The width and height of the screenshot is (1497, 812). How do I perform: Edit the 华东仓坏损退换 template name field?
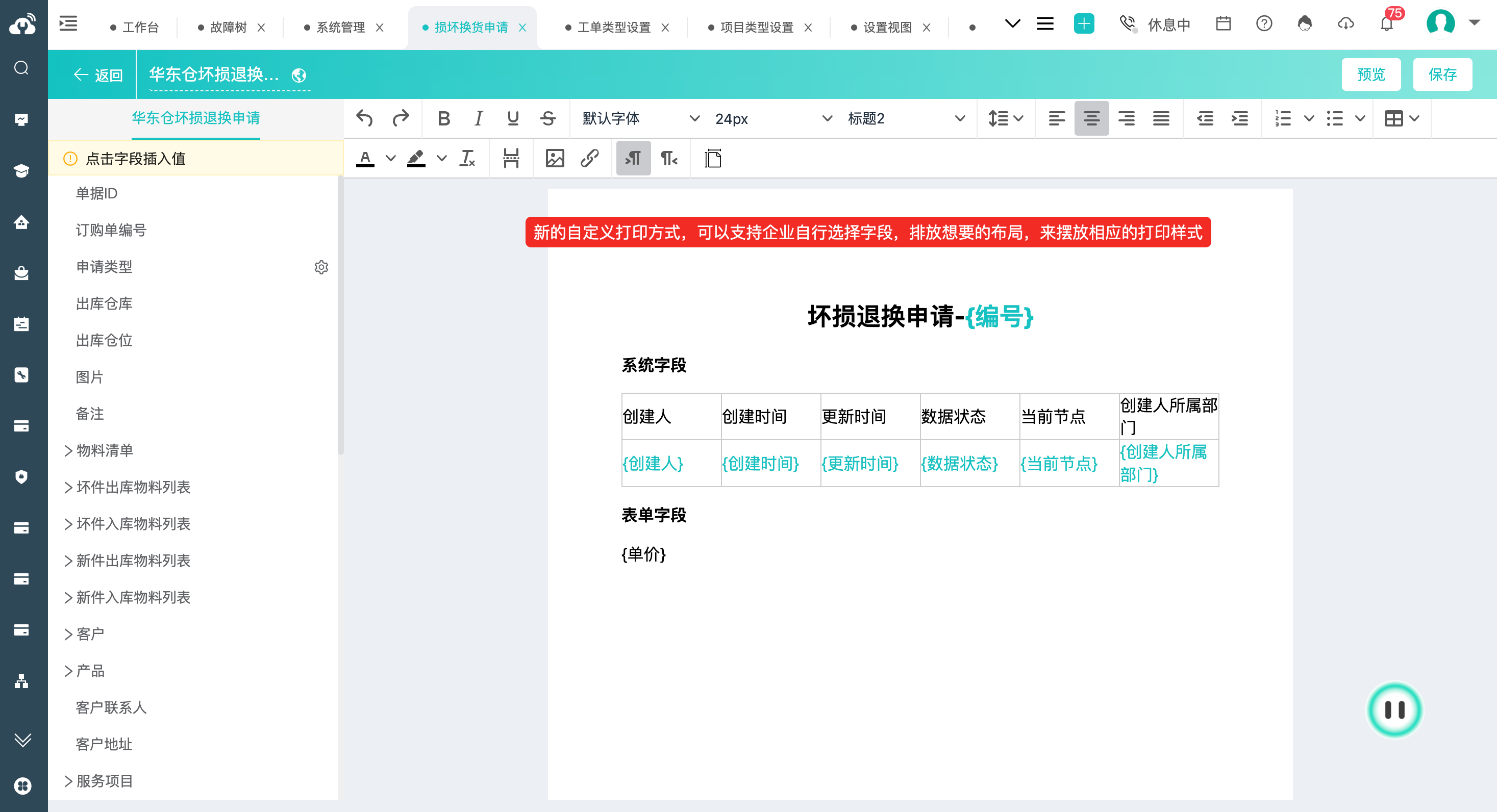pos(214,74)
